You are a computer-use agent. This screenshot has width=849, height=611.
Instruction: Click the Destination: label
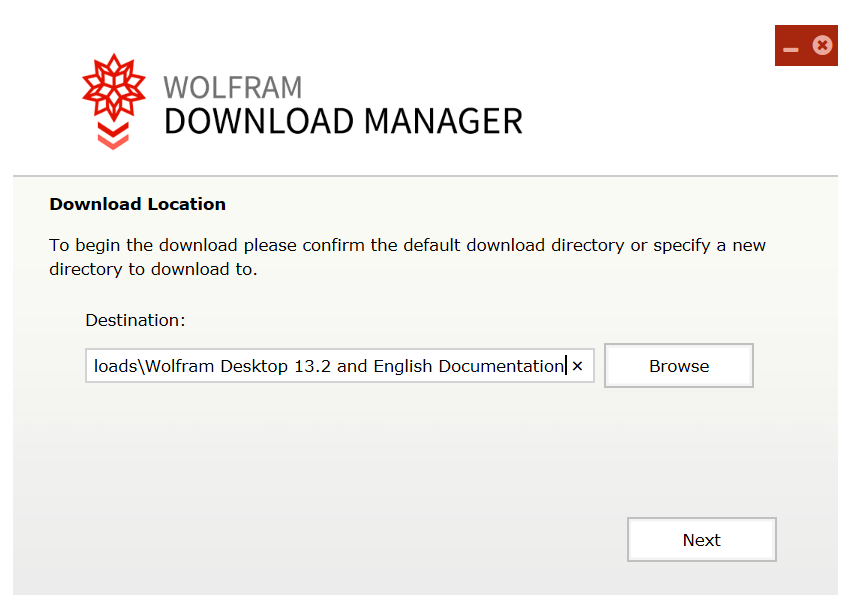[135, 320]
